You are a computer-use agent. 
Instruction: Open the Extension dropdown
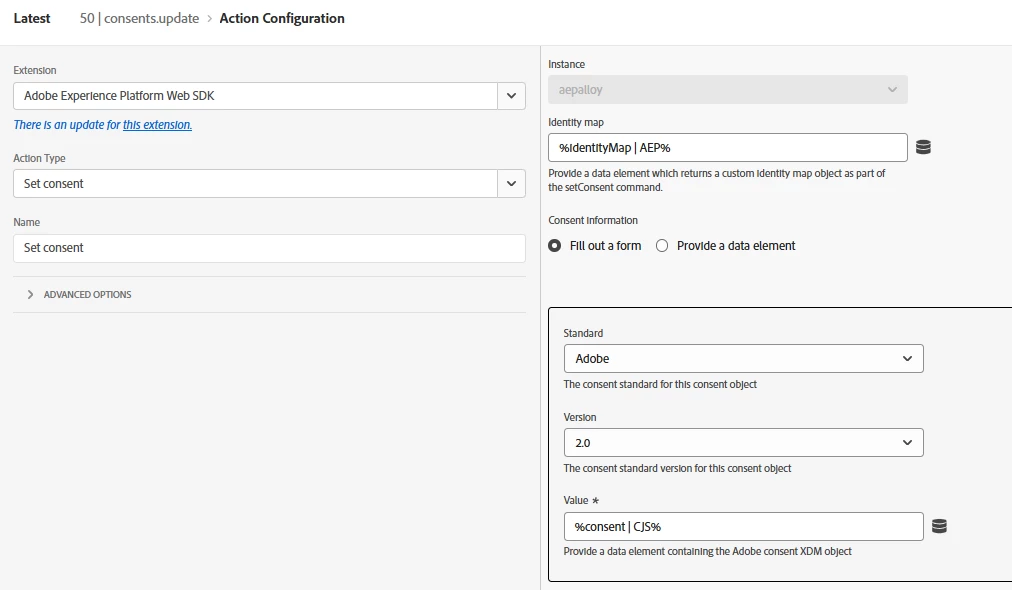(511, 96)
